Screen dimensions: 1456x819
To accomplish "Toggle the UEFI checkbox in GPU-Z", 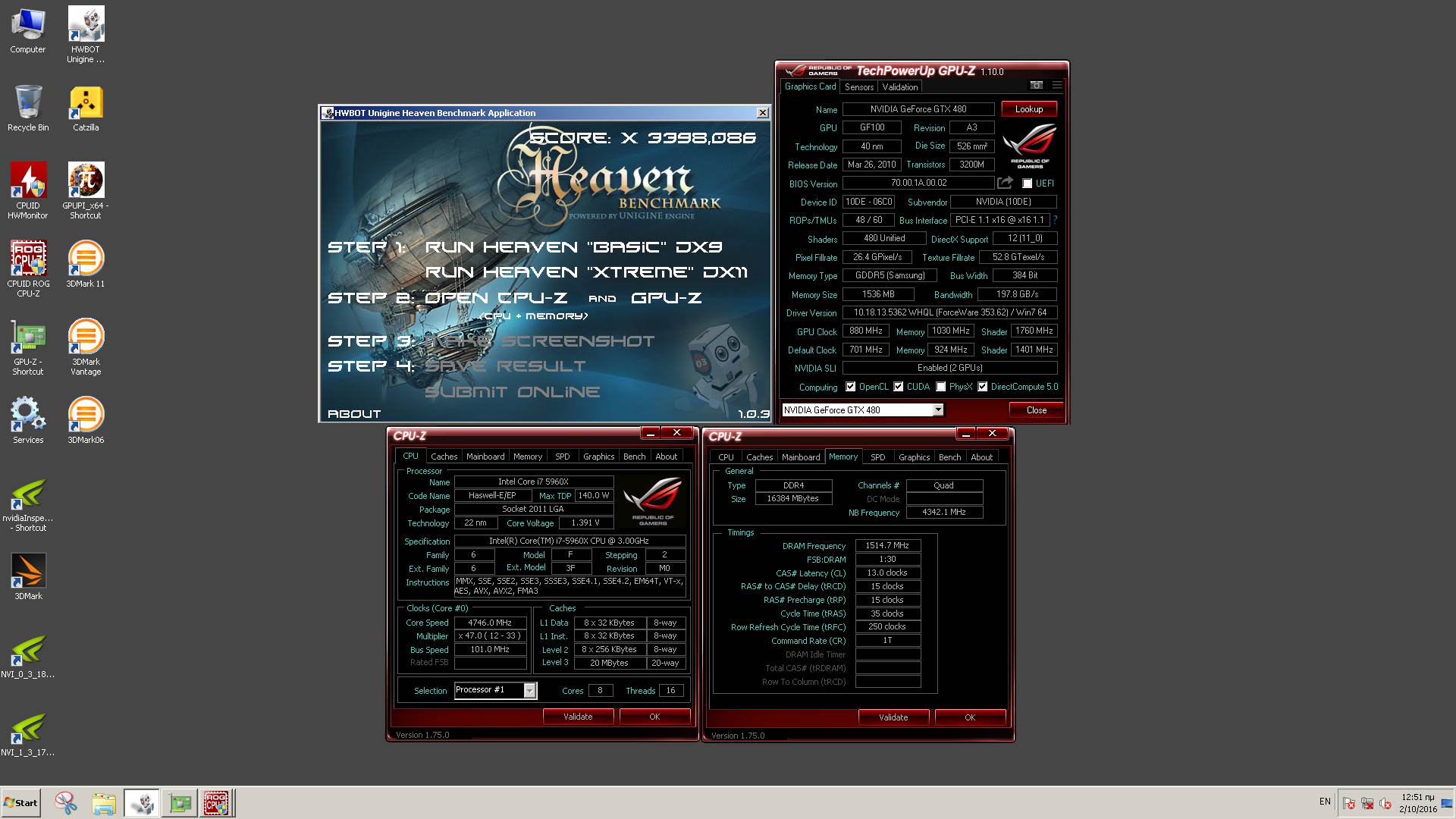I will point(1027,184).
